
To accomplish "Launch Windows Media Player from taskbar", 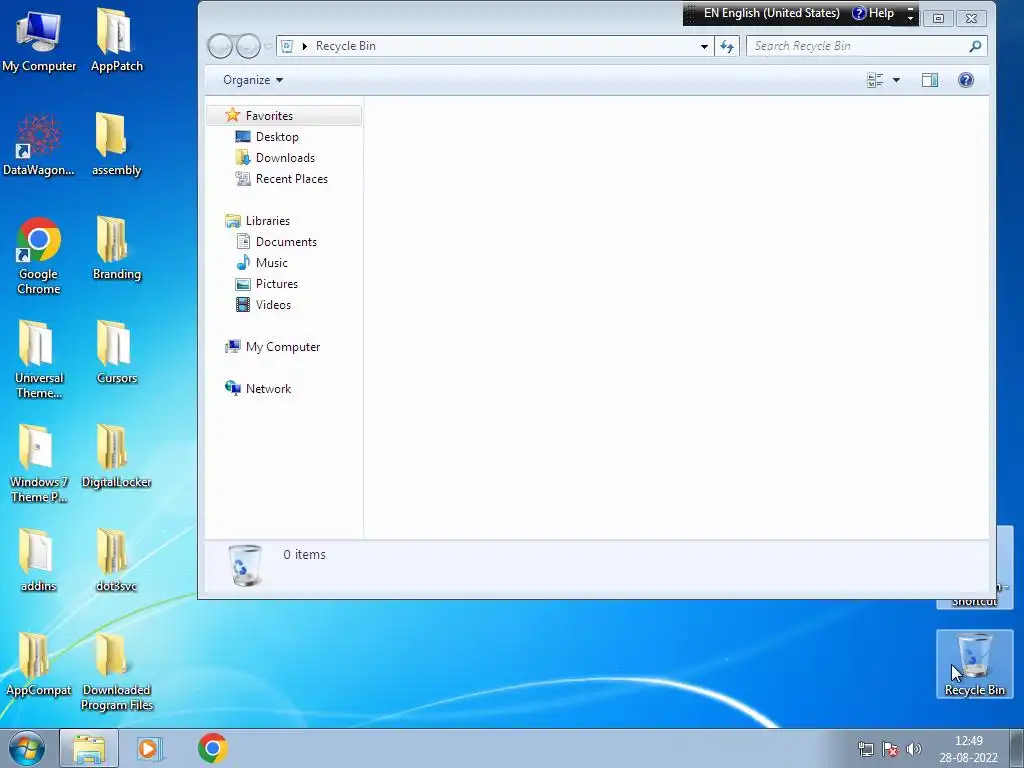I will (x=149, y=748).
